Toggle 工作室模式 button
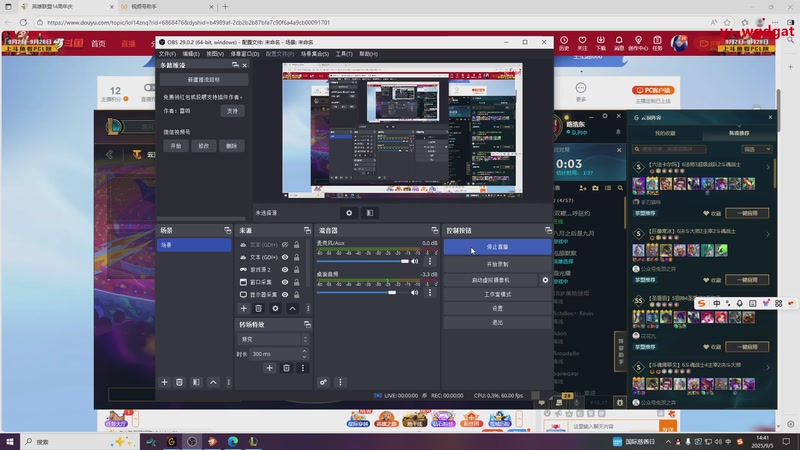 (x=497, y=294)
